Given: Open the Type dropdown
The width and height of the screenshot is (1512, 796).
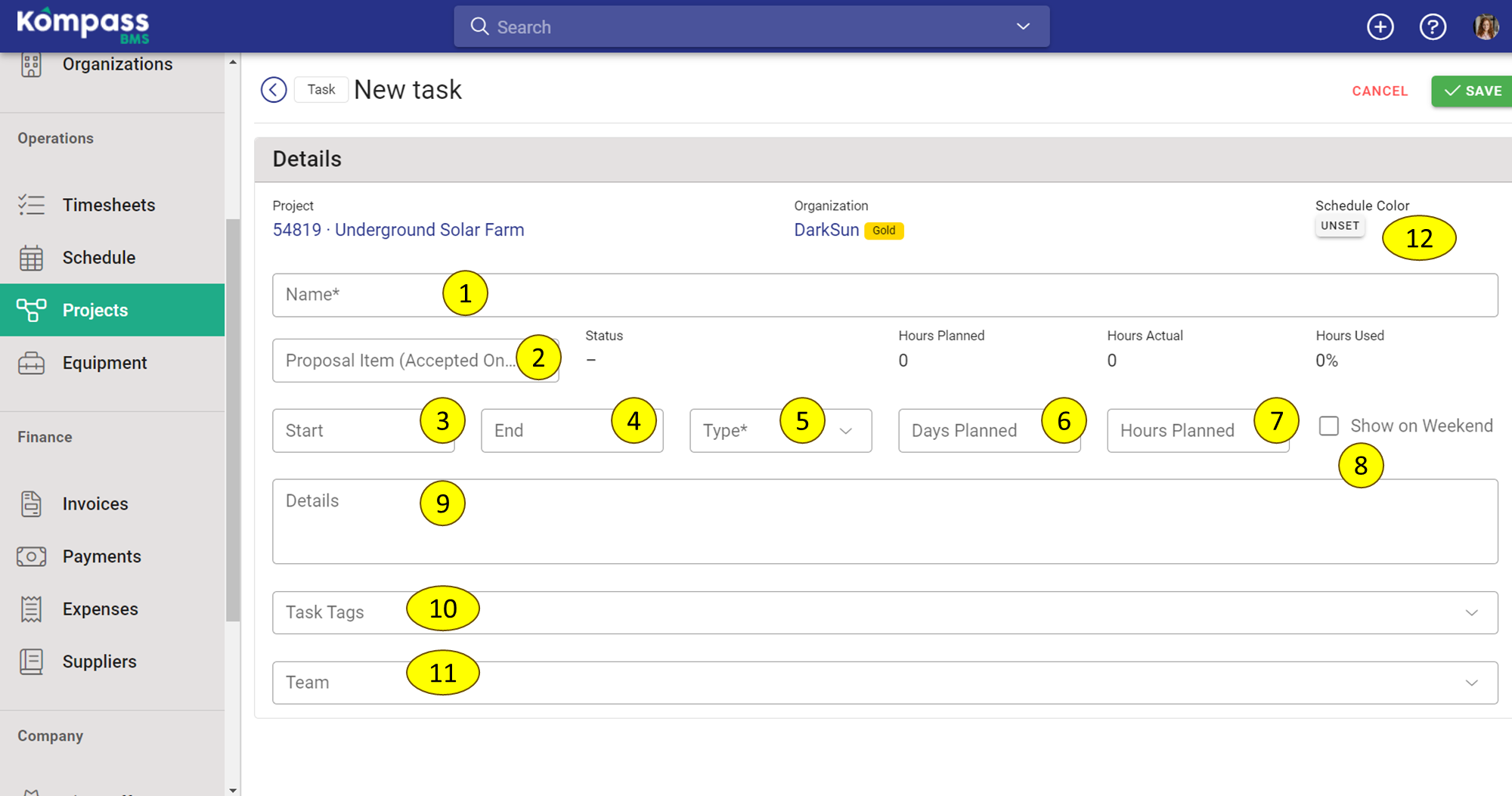Looking at the screenshot, I should 845,431.
